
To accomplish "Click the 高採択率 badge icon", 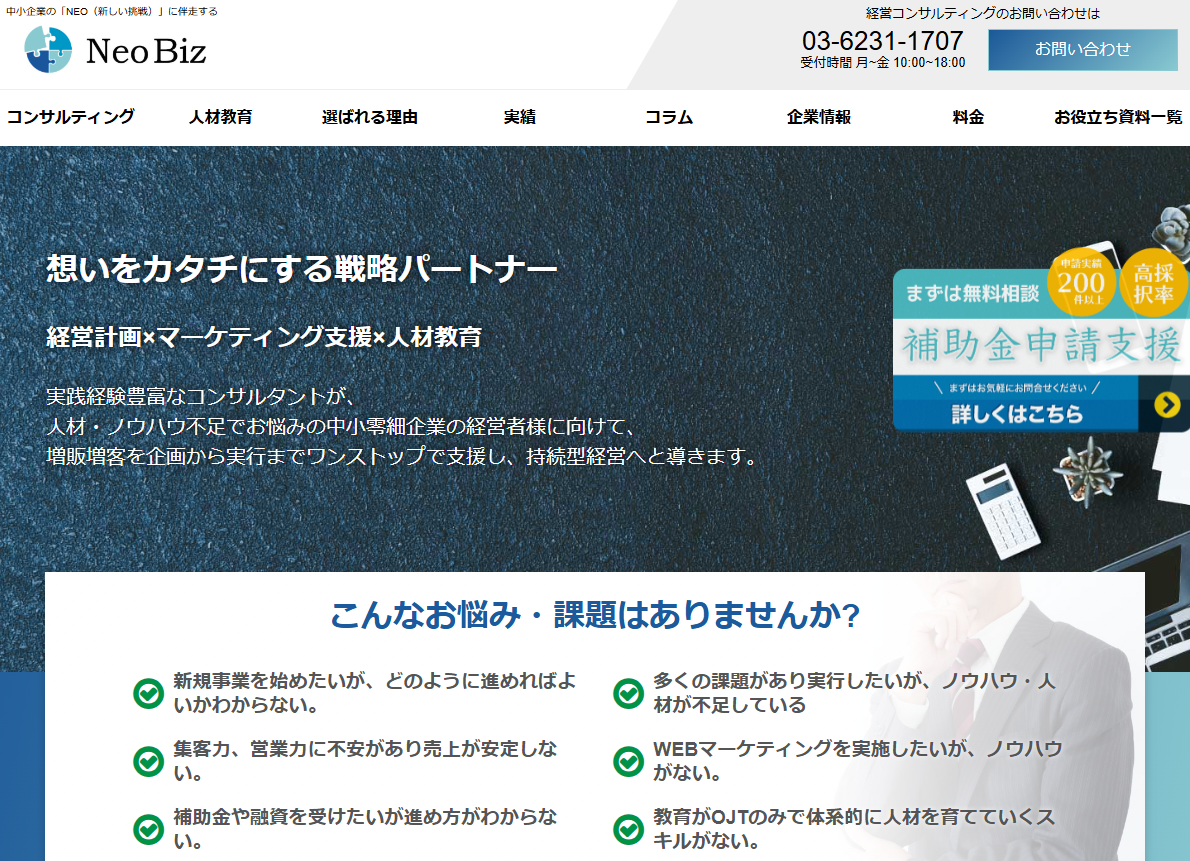I will pos(1151,281).
